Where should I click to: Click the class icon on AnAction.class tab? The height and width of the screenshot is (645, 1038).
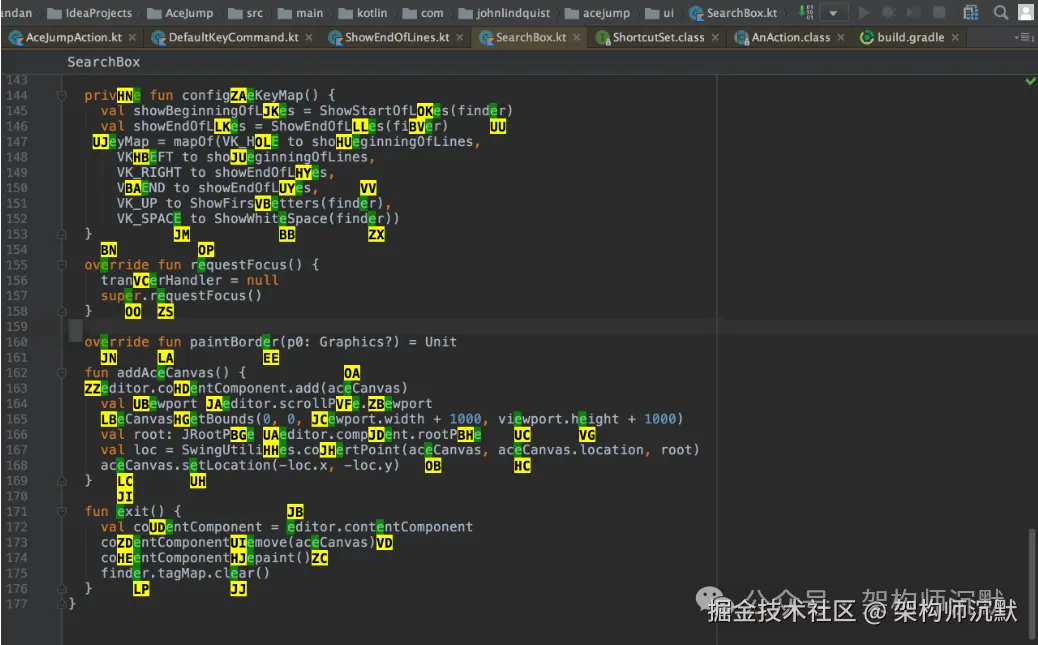pos(742,38)
